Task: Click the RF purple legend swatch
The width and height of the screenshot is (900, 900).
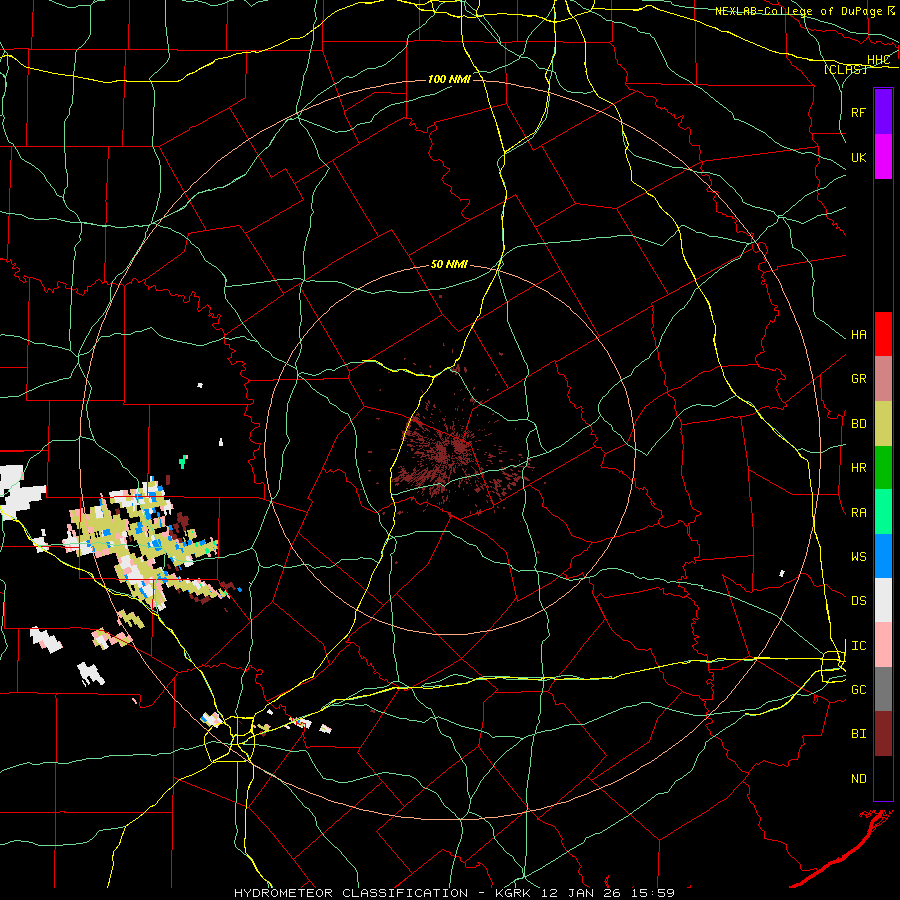Action: point(883,112)
